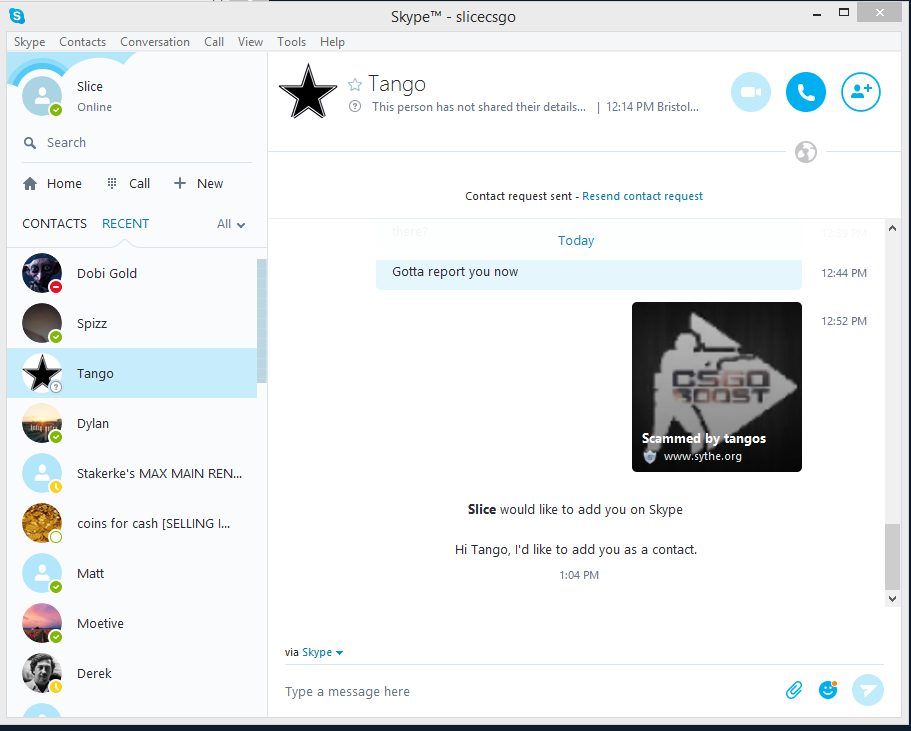Open the via Skype dropdown
This screenshot has height=731, width=911.
pyautogui.click(x=322, y=652)
